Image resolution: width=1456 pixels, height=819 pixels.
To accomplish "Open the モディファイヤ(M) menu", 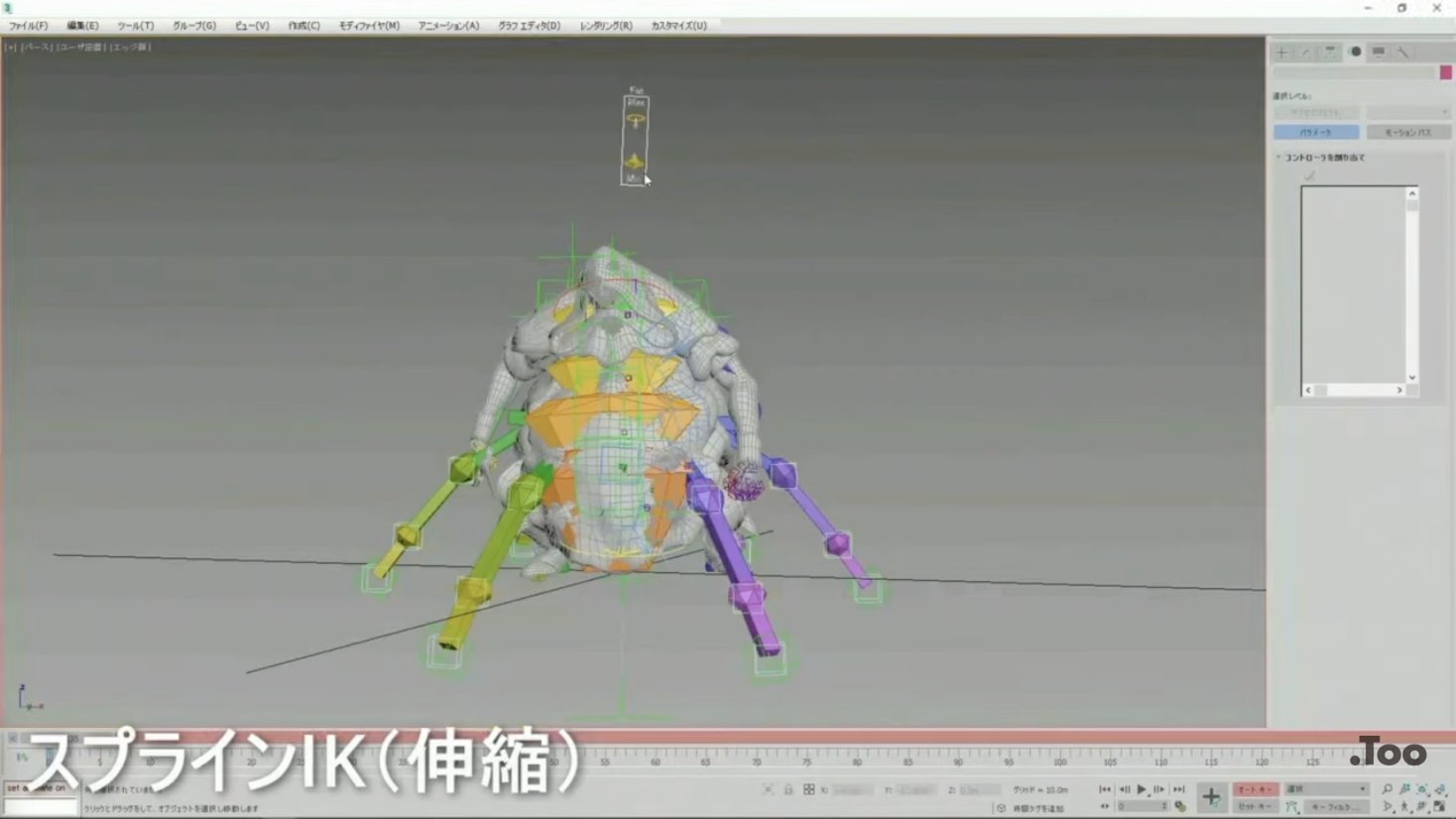I will [369, 26].
